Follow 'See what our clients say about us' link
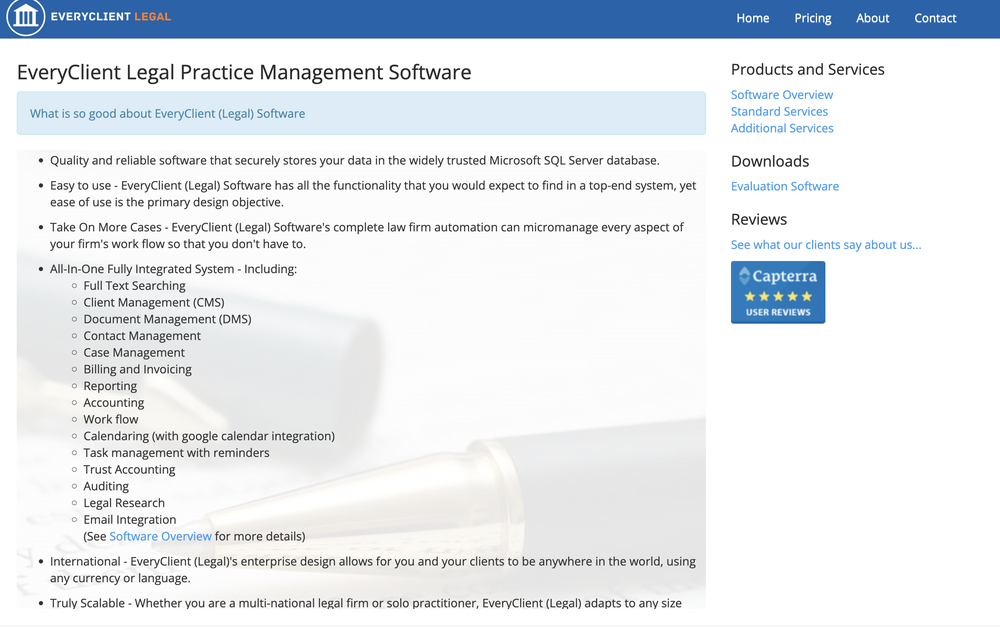 pos(826,244)
